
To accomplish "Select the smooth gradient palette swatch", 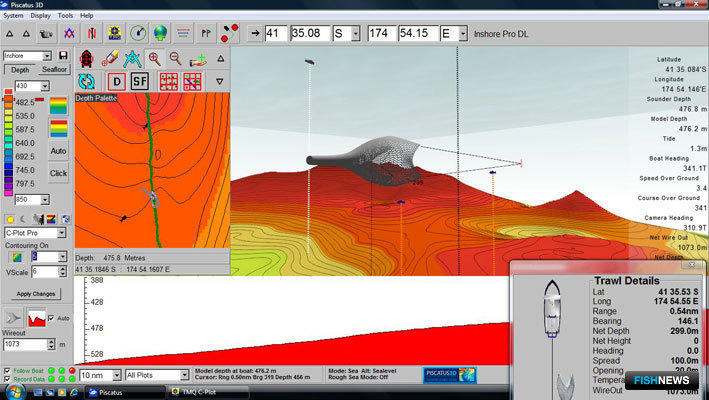I will coord(58,106).
